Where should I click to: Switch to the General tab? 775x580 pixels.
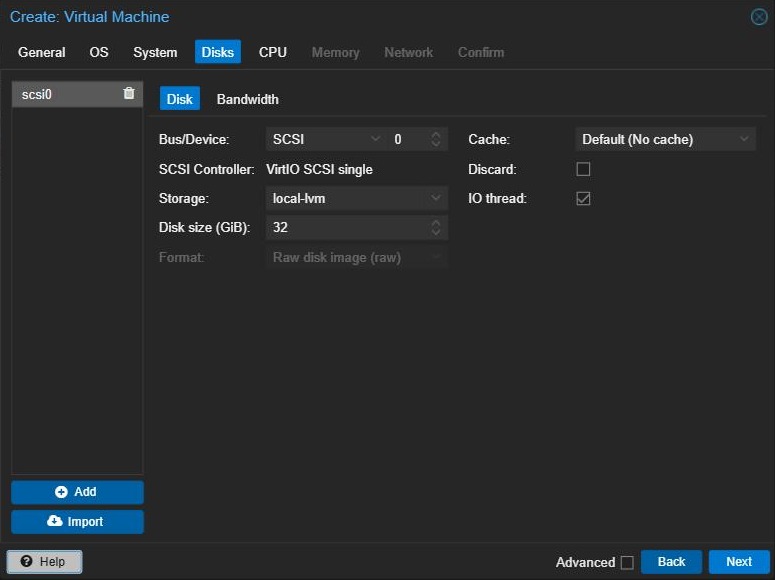[x=42, y=52]
